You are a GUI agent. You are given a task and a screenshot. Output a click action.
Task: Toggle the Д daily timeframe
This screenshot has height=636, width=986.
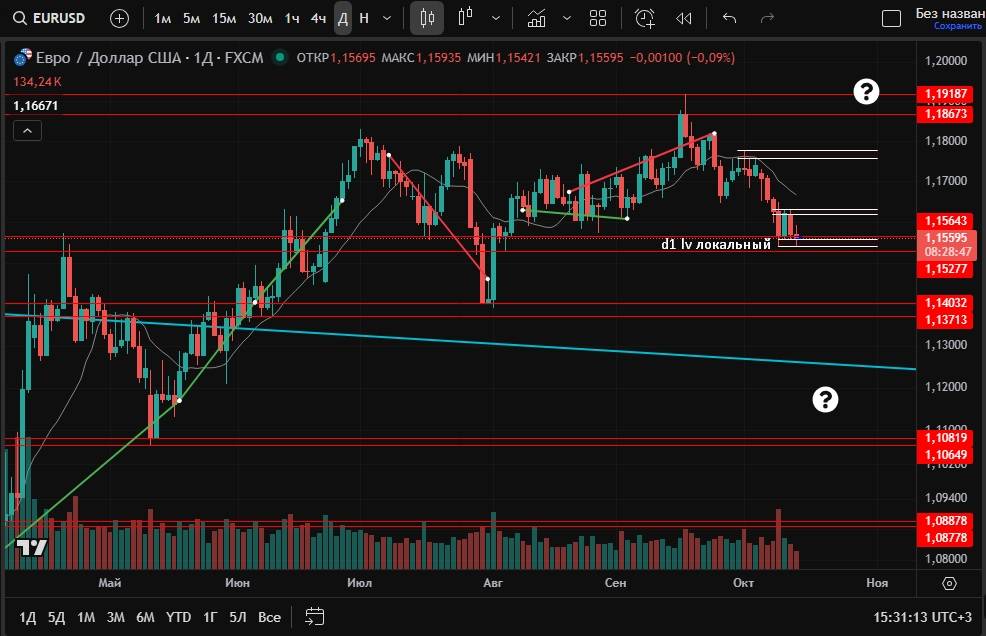(x=343, y=18)
